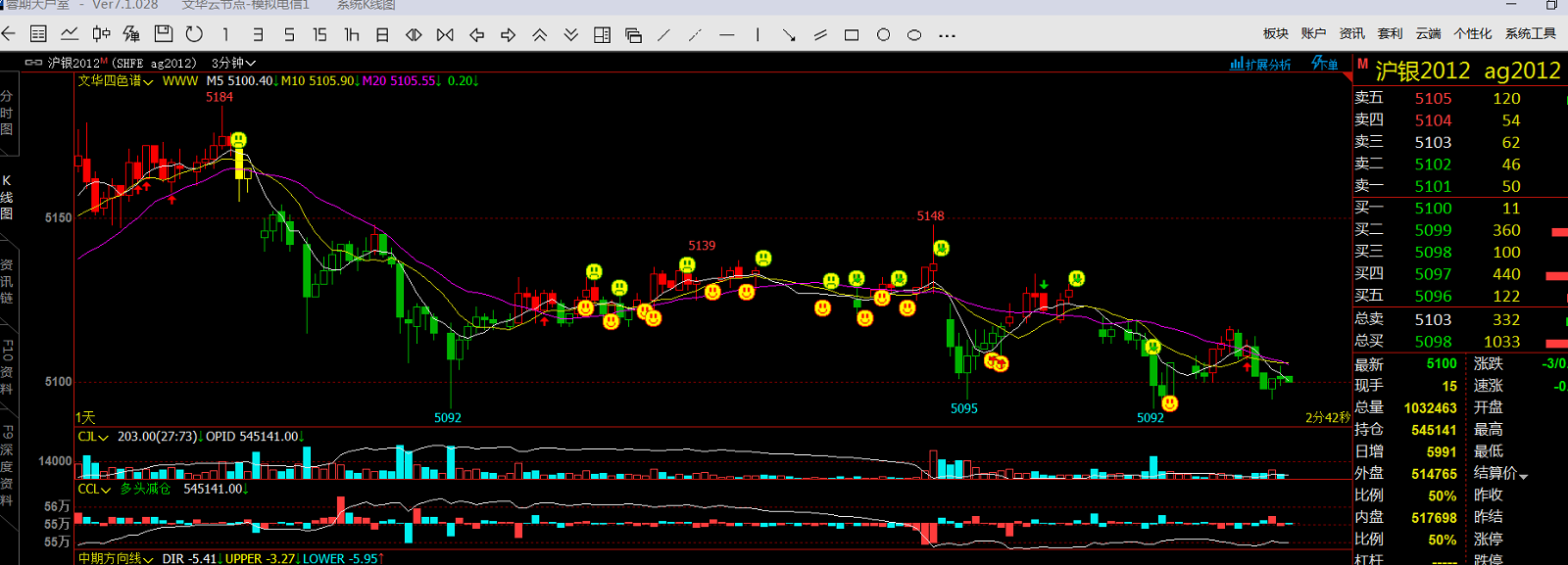Switch to daily chart period
Image resolution: width=1568 pixels, height=565 pixels.
click(x=382, y=35)
